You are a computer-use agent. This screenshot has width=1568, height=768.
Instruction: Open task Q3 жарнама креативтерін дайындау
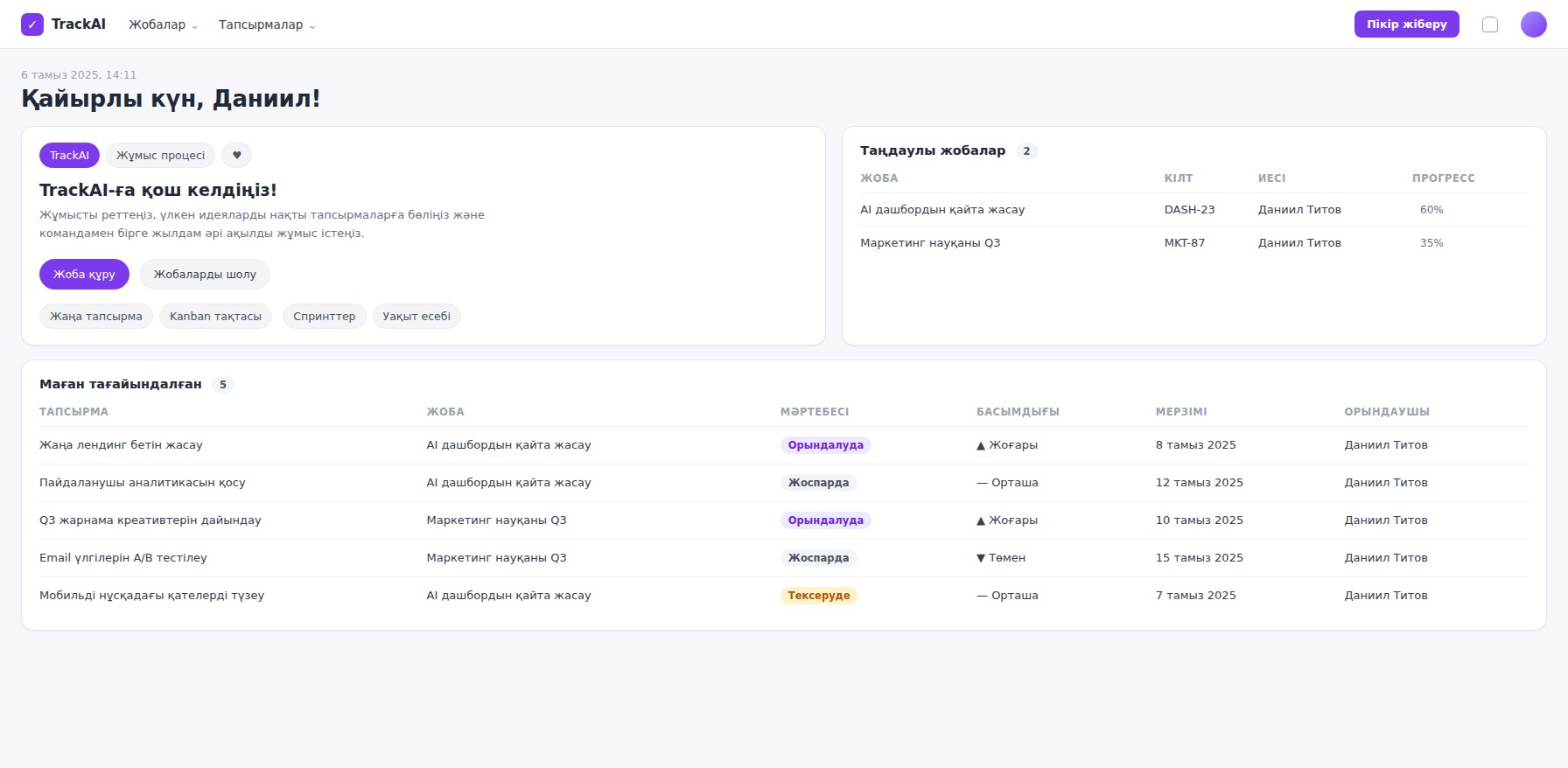click(x=150, y=520)
